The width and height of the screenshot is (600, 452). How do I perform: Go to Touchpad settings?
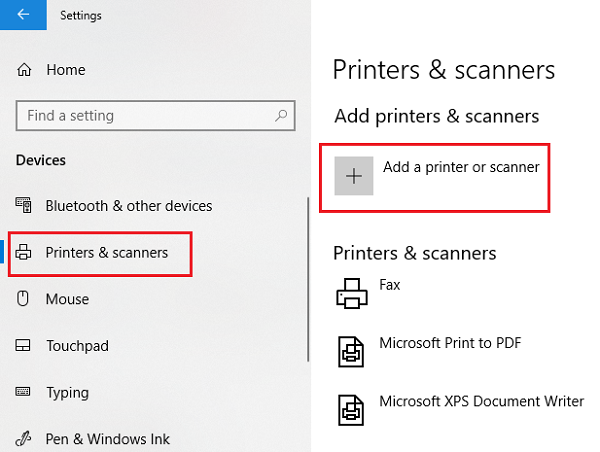pyautogui.click(x=77, y=346)
